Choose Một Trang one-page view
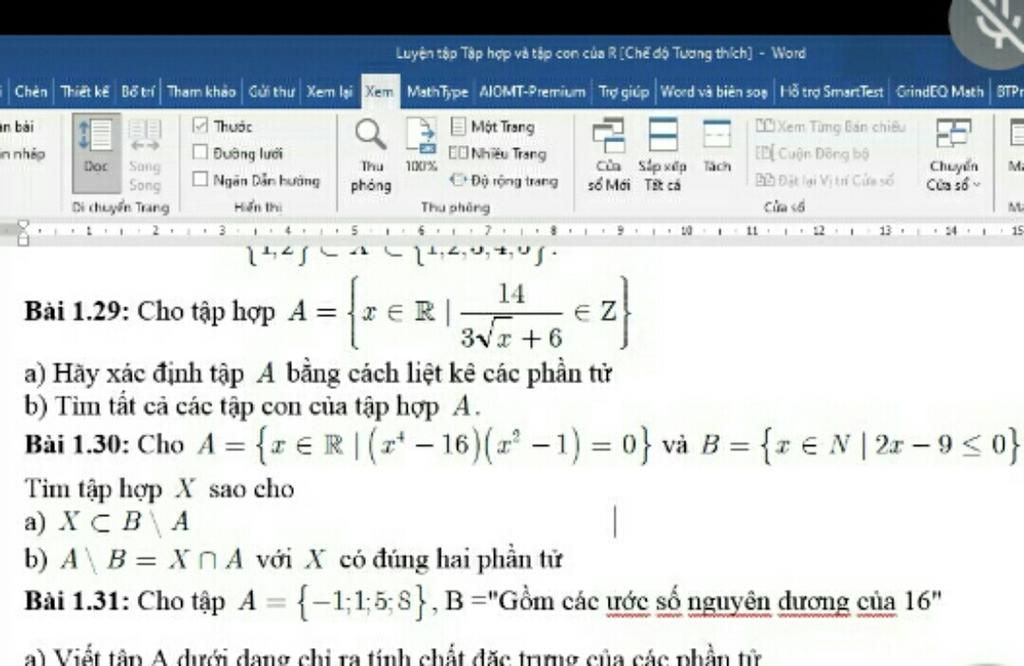The image size is (1024, 666). pyautogui.click(x=494, y=127)
